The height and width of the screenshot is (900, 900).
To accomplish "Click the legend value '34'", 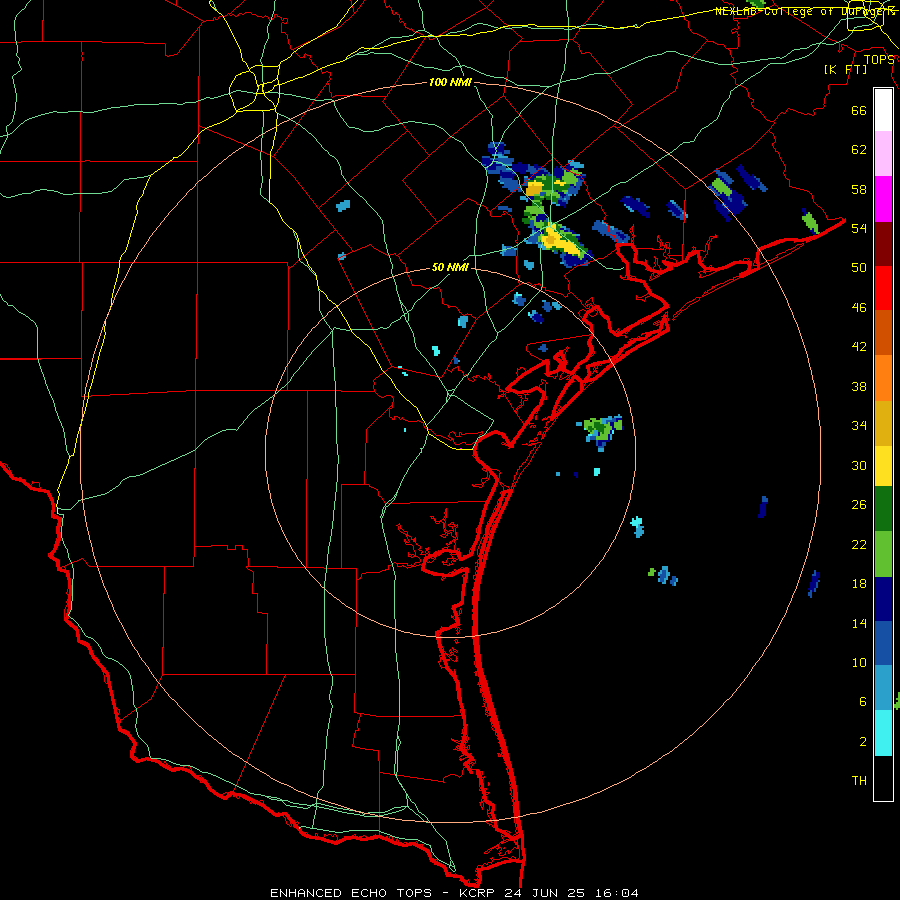I will pyautogui.click(x=859, y=426).
